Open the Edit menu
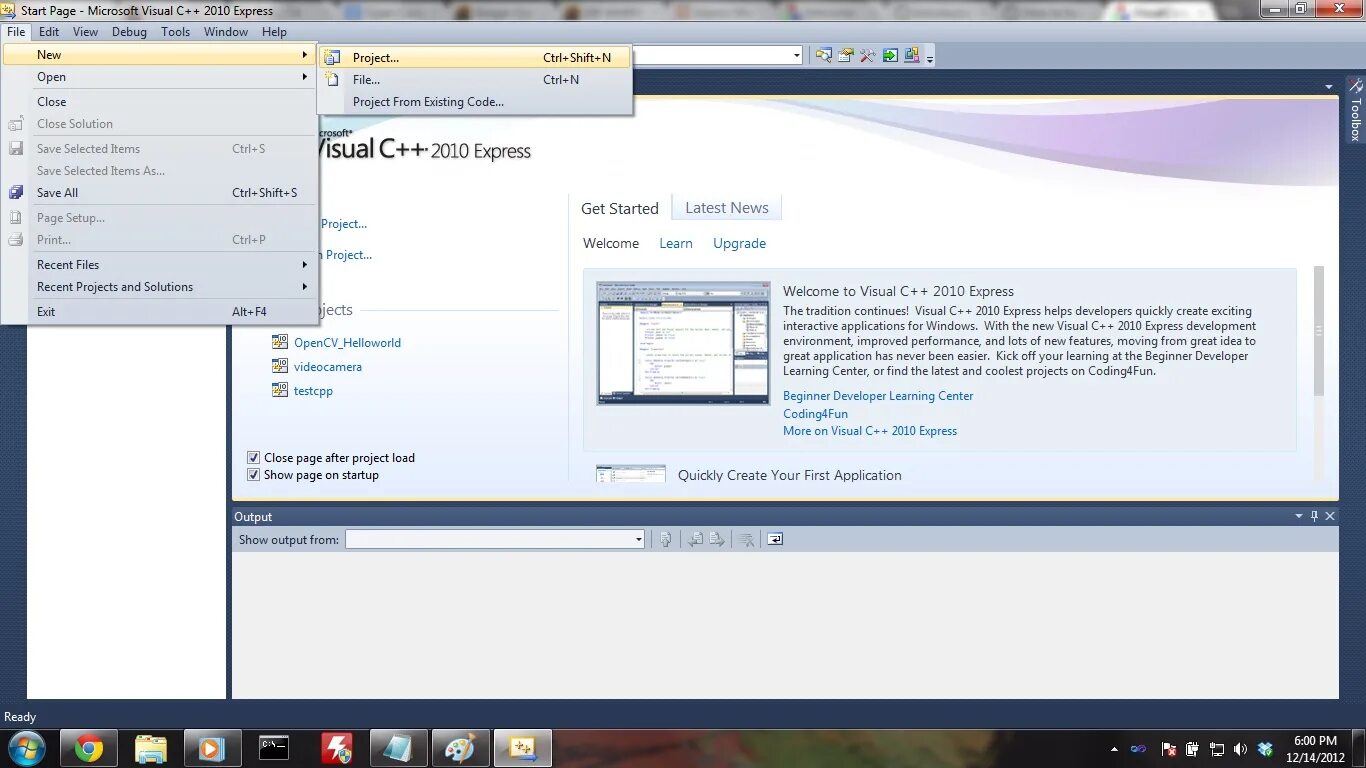Viewport: 1366px width, 768px height. pyautogui.click(x=49, y=32)
